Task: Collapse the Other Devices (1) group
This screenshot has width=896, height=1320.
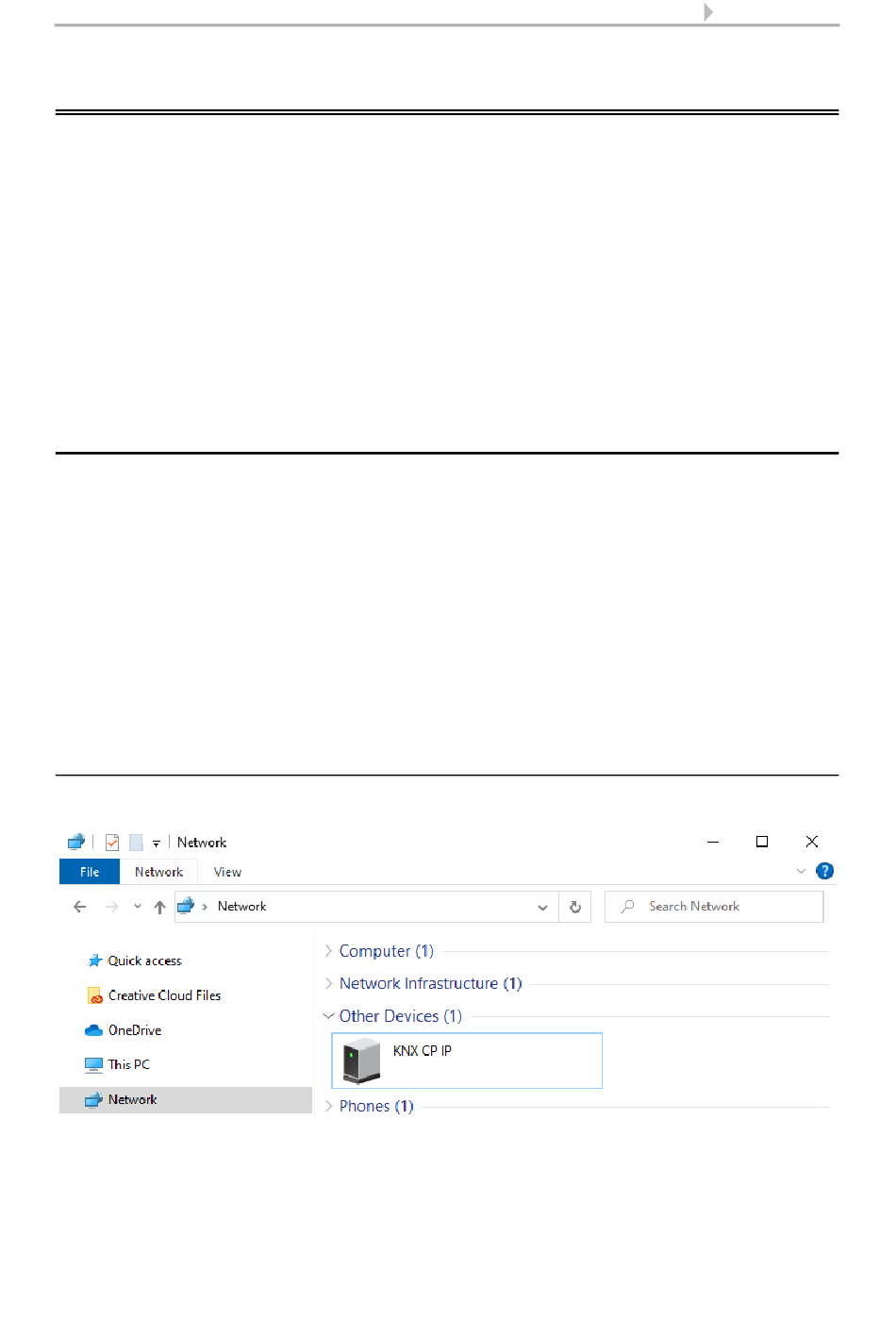Action: coord(328,1016)
